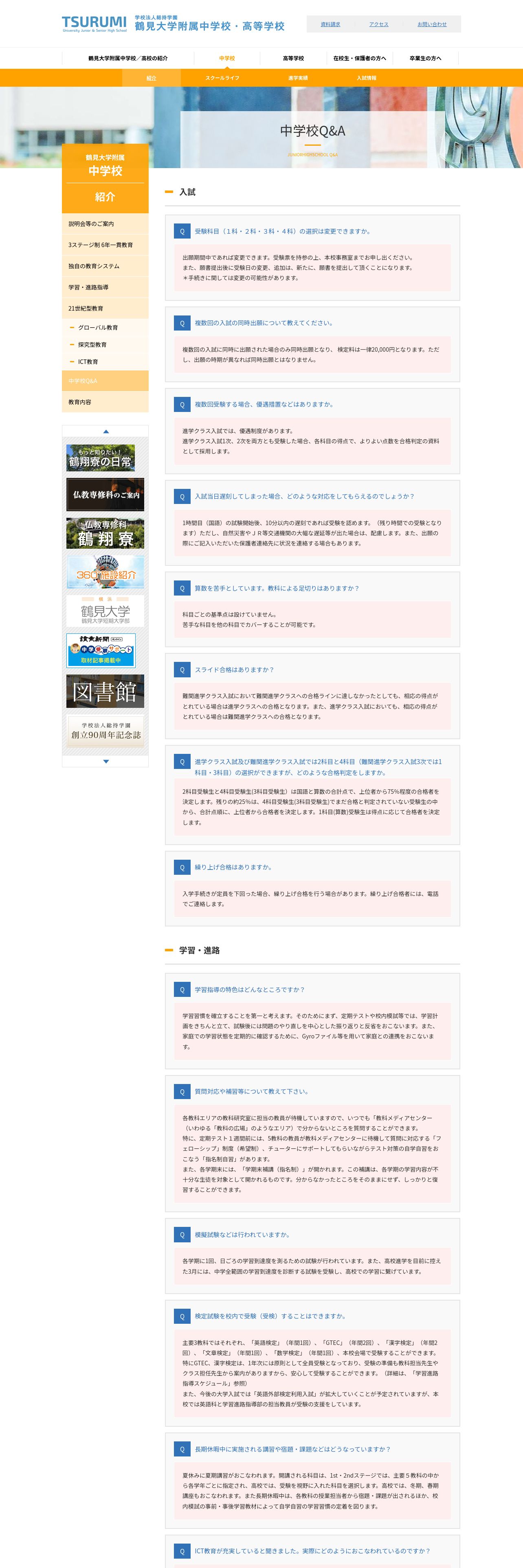Click Q icon for ICT教育が充実 question

[181, 1552]
